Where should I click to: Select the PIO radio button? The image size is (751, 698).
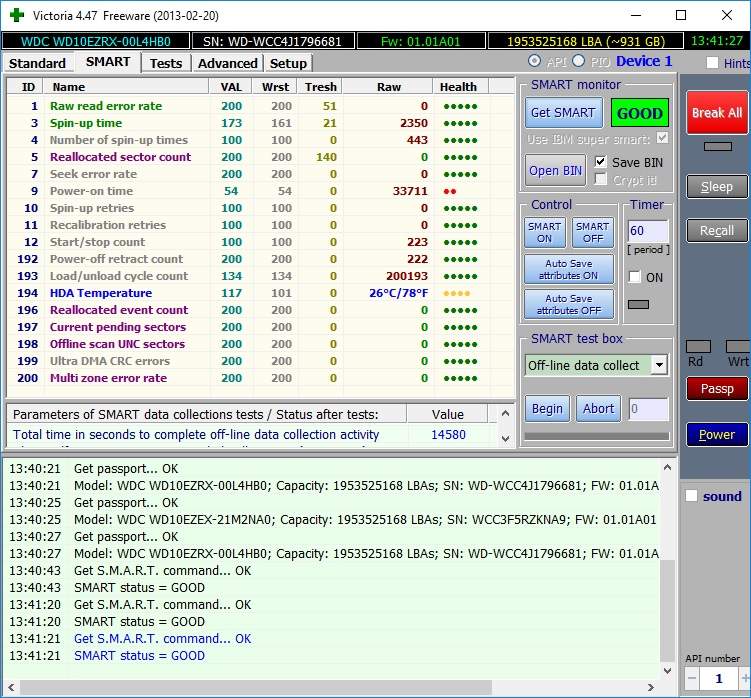579,61
